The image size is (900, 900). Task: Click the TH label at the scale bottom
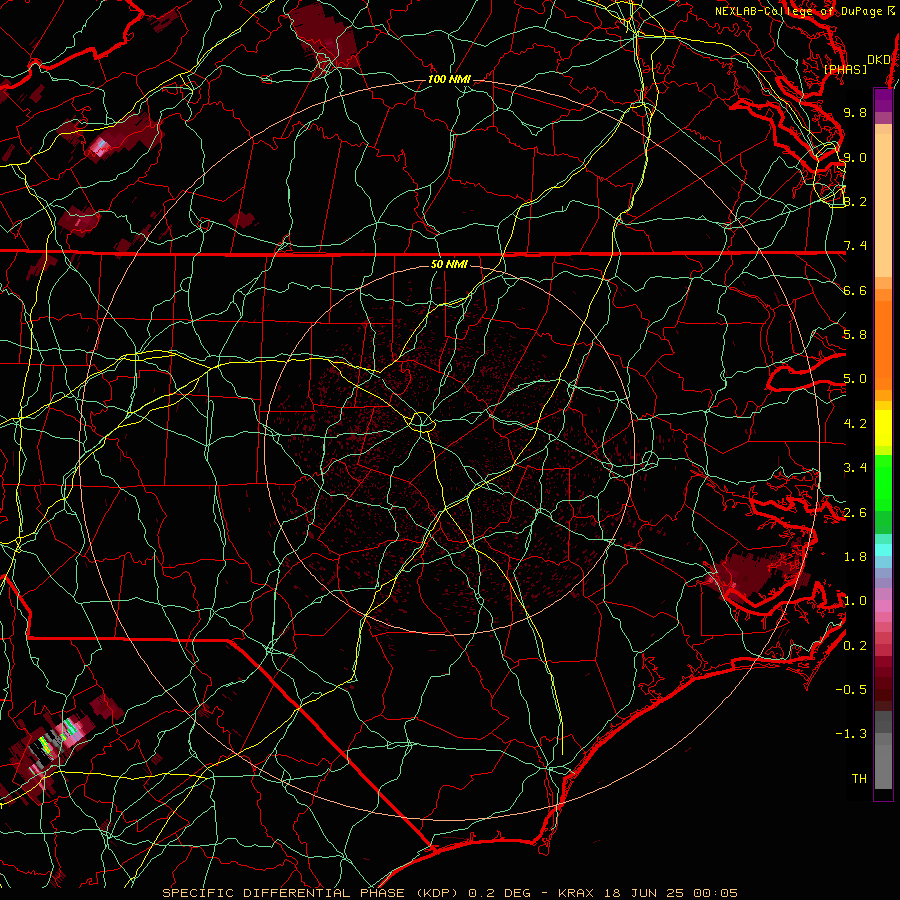click(x=859, y=779)
